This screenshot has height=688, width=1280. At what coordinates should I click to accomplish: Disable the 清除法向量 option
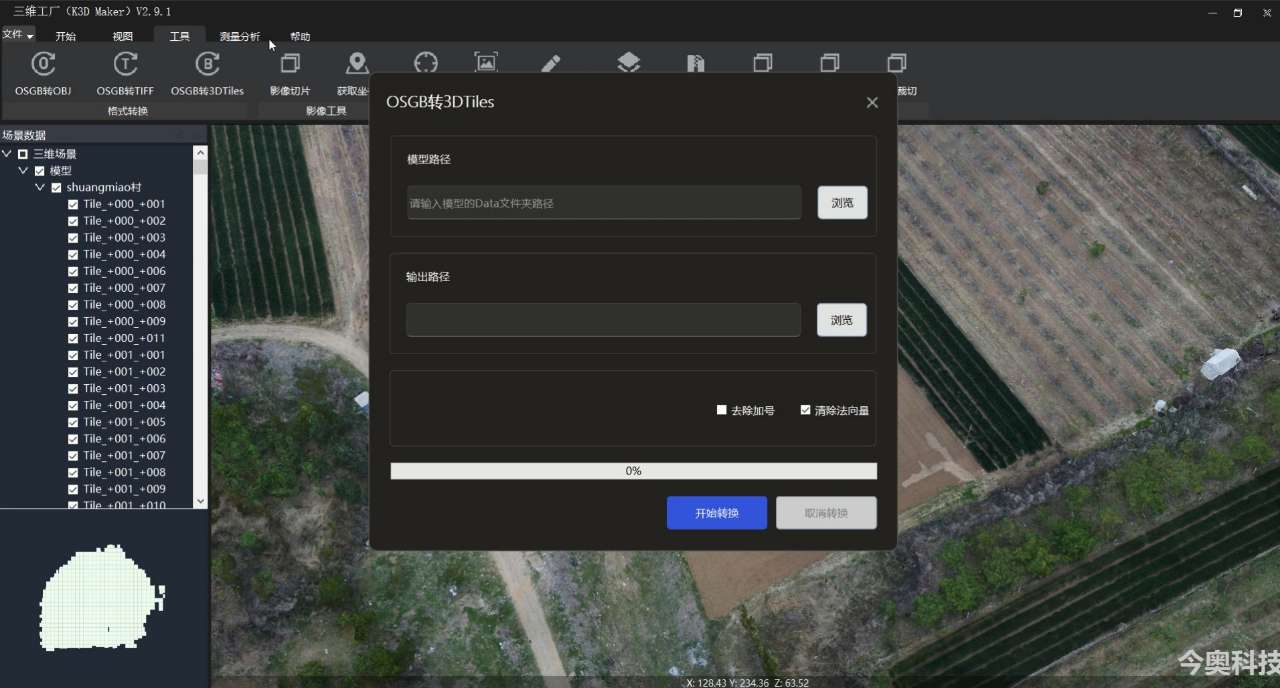point(805,409)
